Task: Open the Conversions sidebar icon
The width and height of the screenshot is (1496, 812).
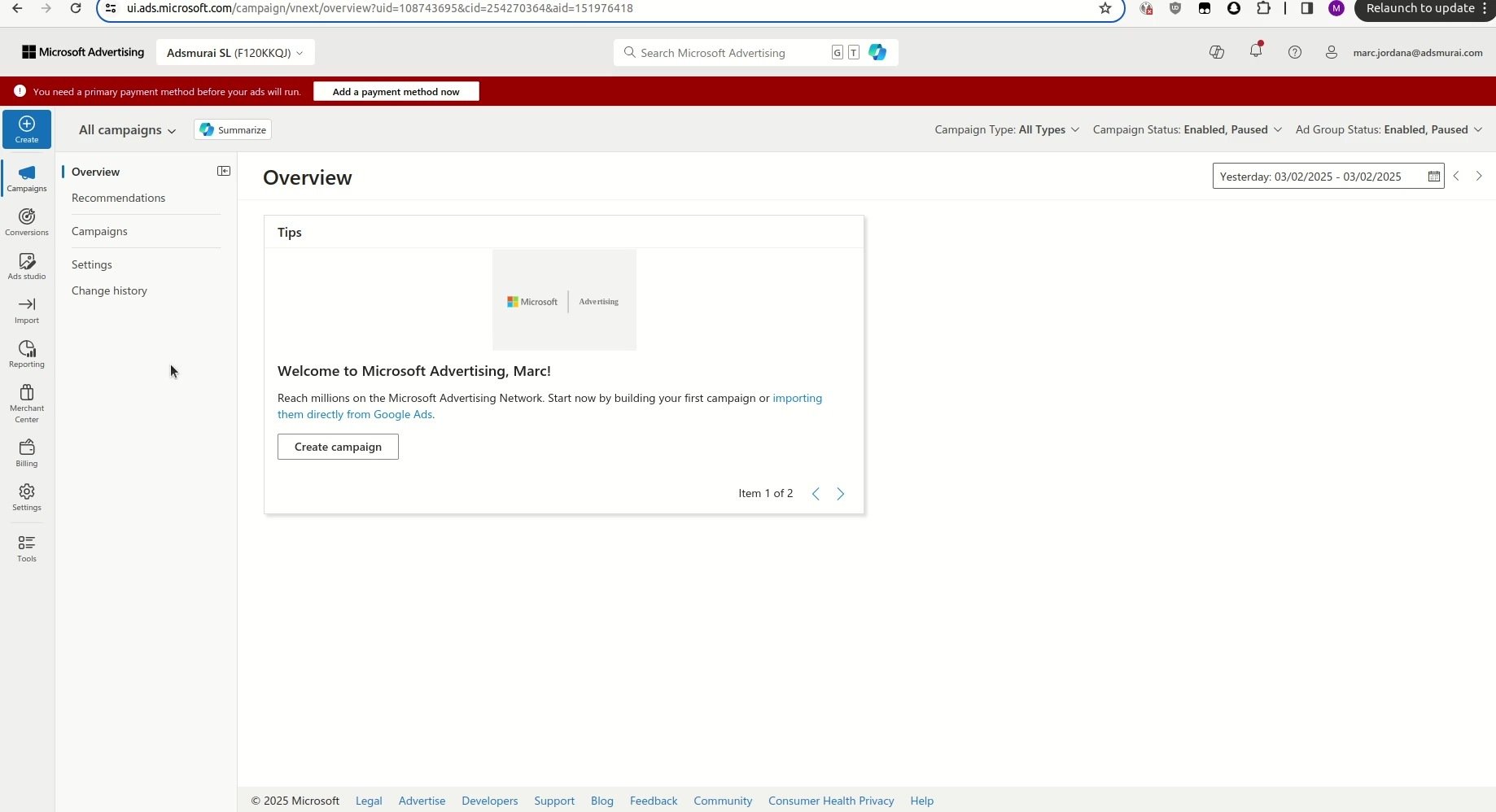Action: pyautogui.click(x=27, y=221)
